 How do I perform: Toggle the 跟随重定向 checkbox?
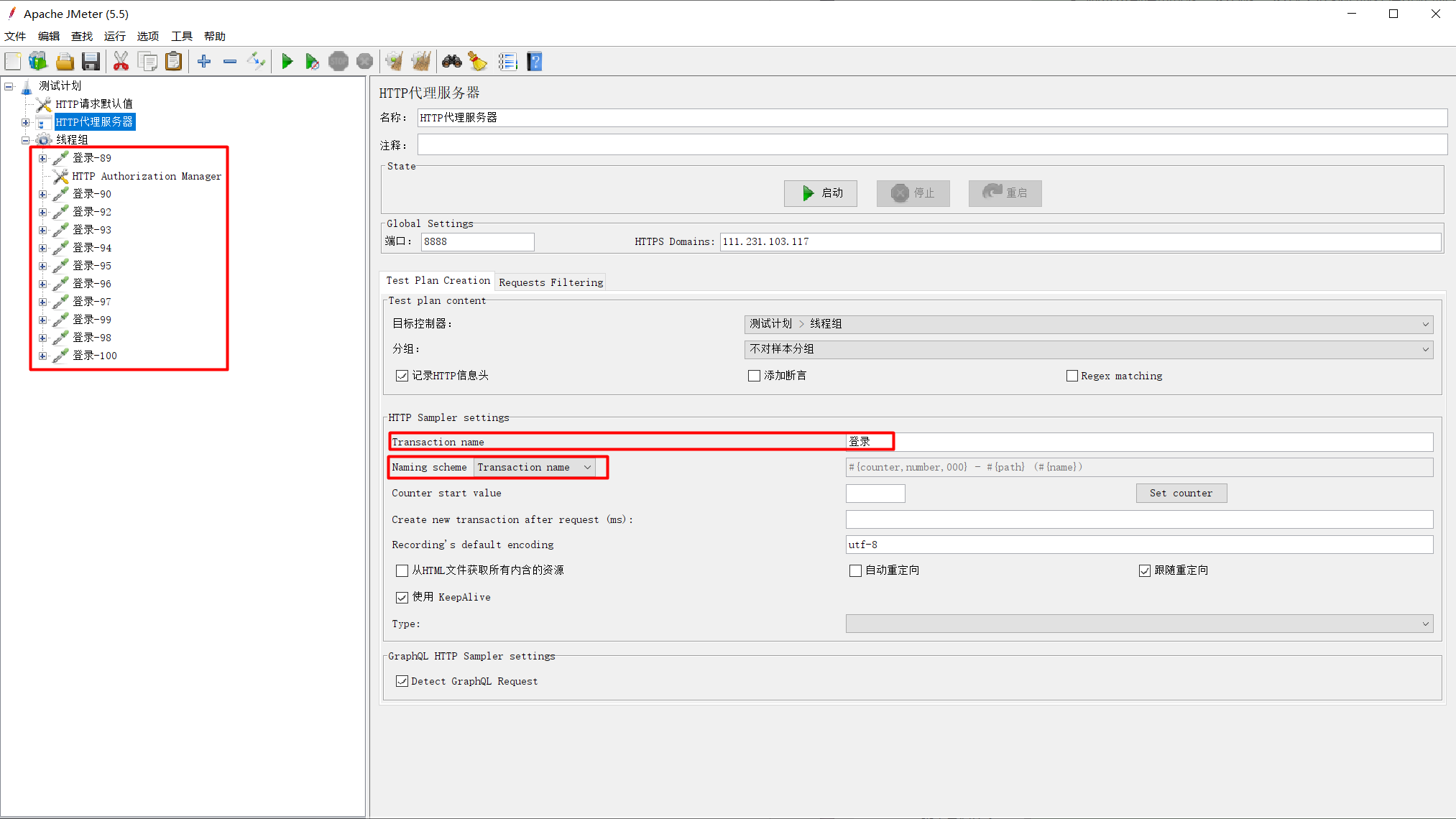coord(1145,570)
